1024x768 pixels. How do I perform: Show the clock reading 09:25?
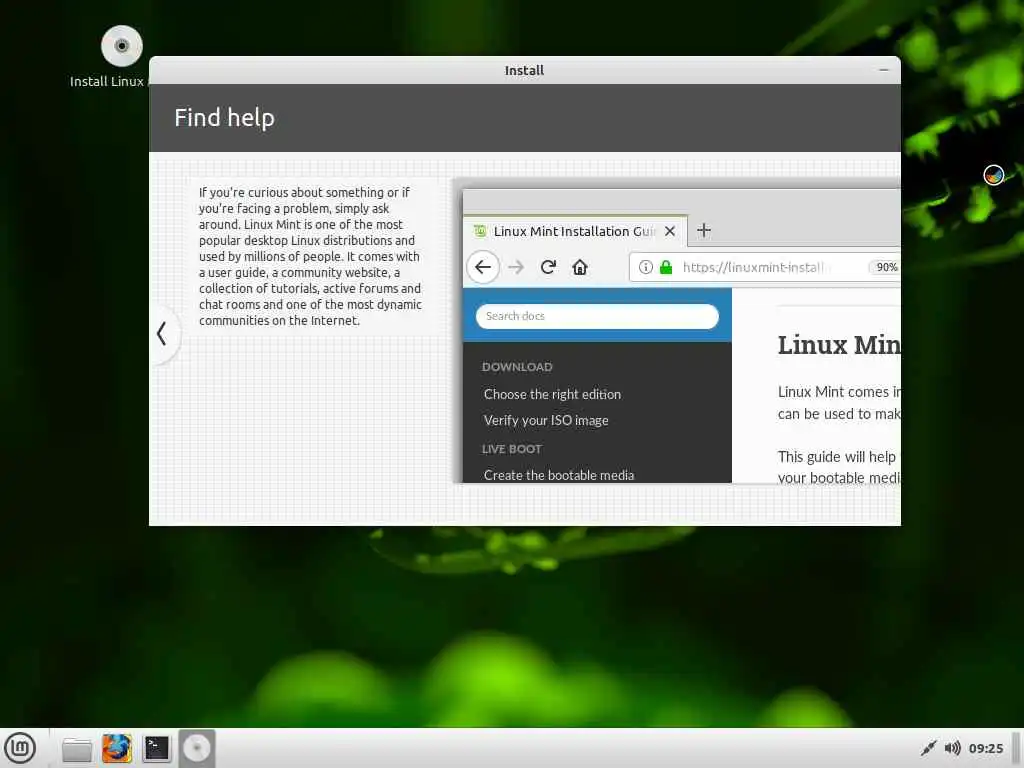985,748
